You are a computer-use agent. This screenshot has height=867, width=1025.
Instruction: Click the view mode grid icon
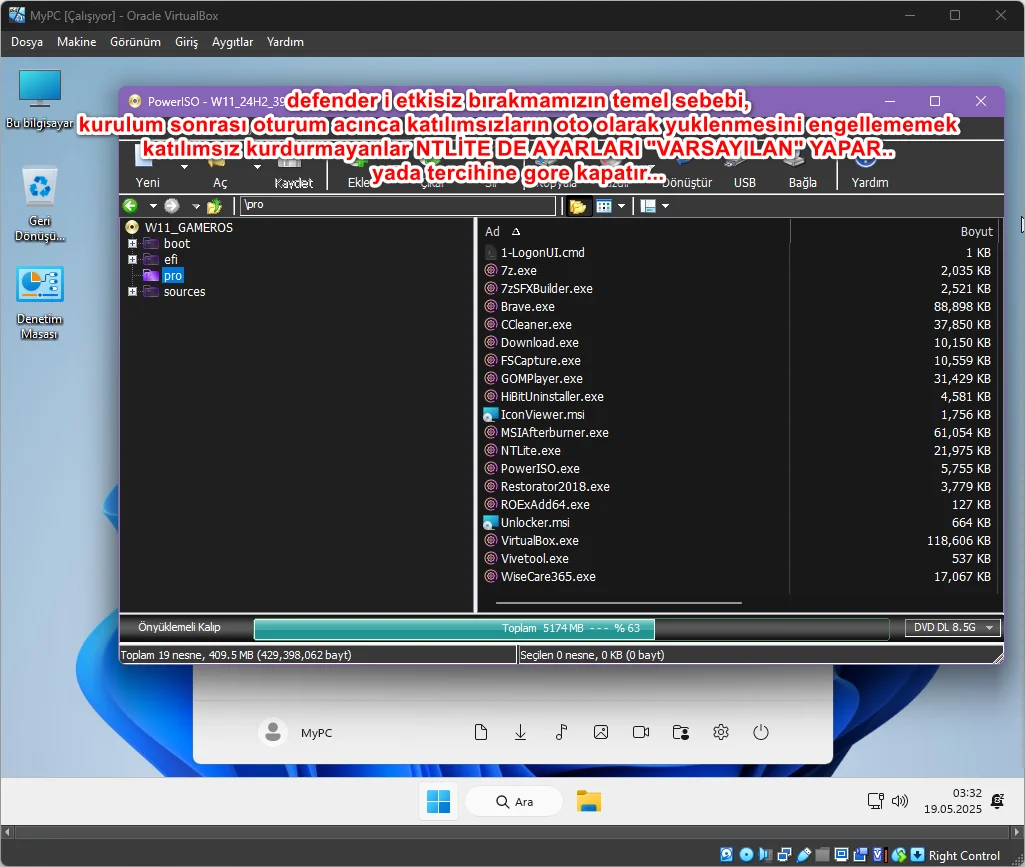604,207
